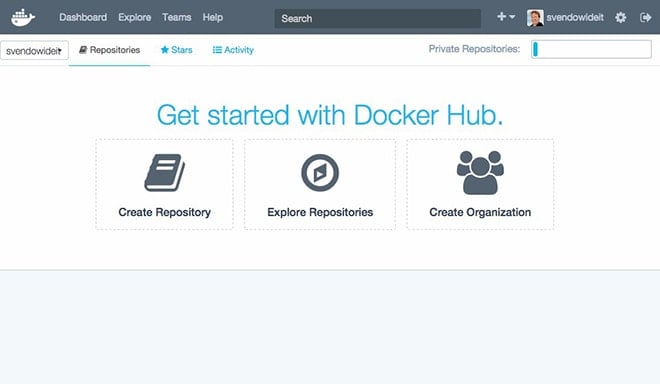The width and height of the screenshot is (660, 384).
Task: Click the svendowideit profile avatar
Action: [535, 18]
